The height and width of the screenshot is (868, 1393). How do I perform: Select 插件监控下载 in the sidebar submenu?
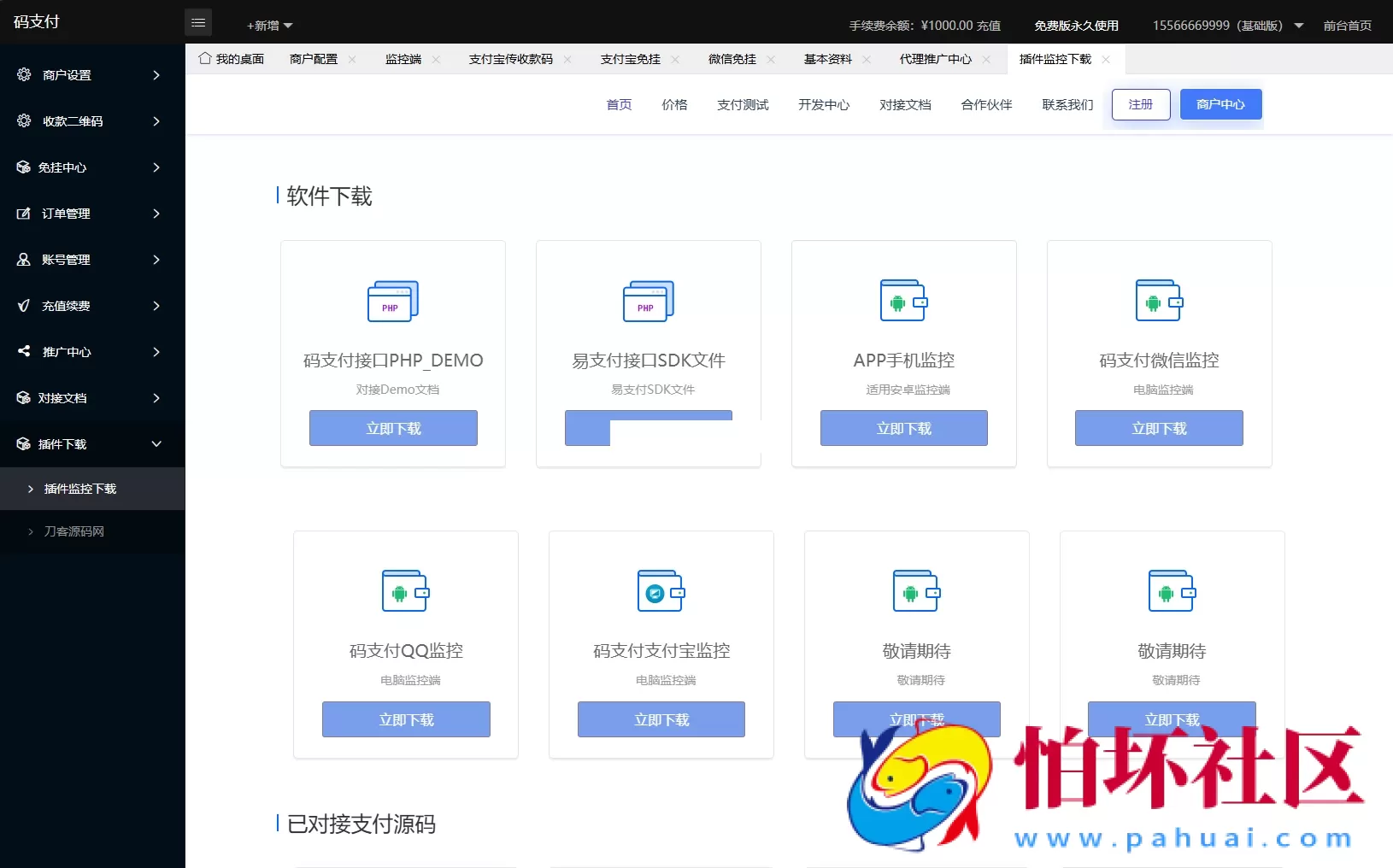coord(80,489)
